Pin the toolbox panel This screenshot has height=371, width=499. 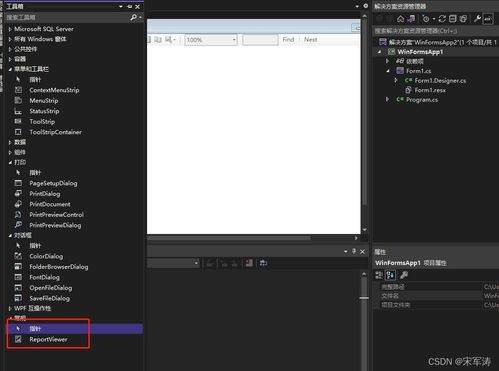tap(129, 7)
